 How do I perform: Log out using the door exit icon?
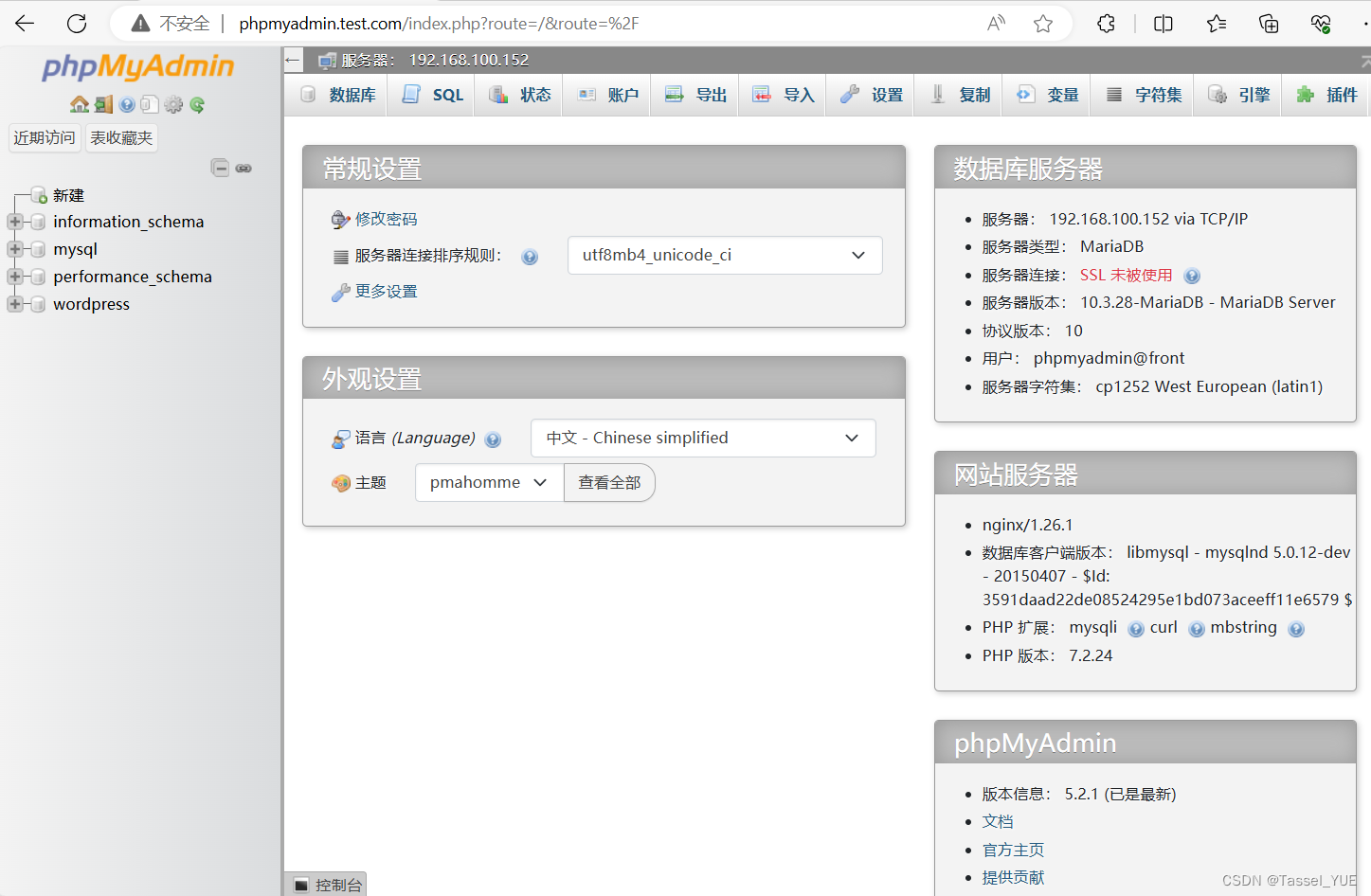(103, 104)
